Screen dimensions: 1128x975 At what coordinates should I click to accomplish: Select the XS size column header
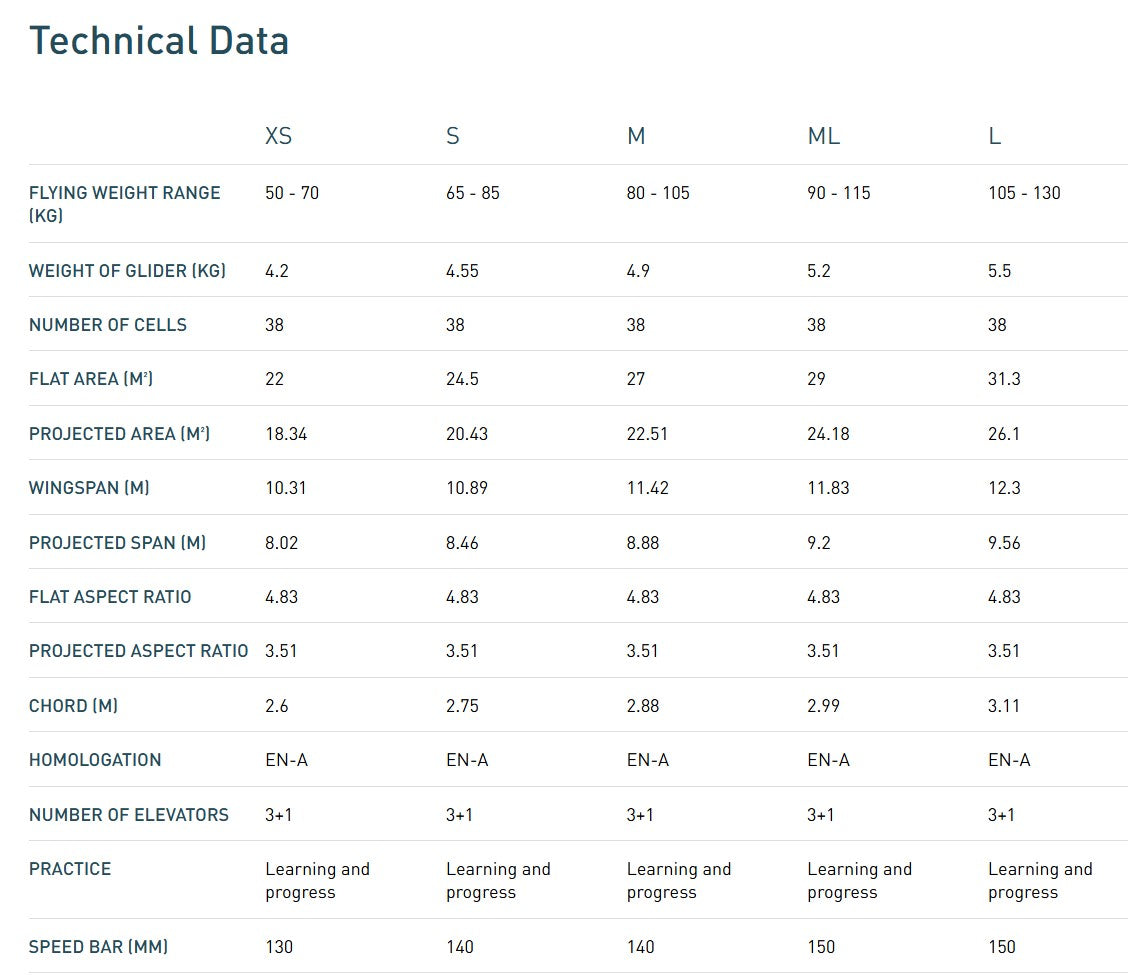coord(278,136)
